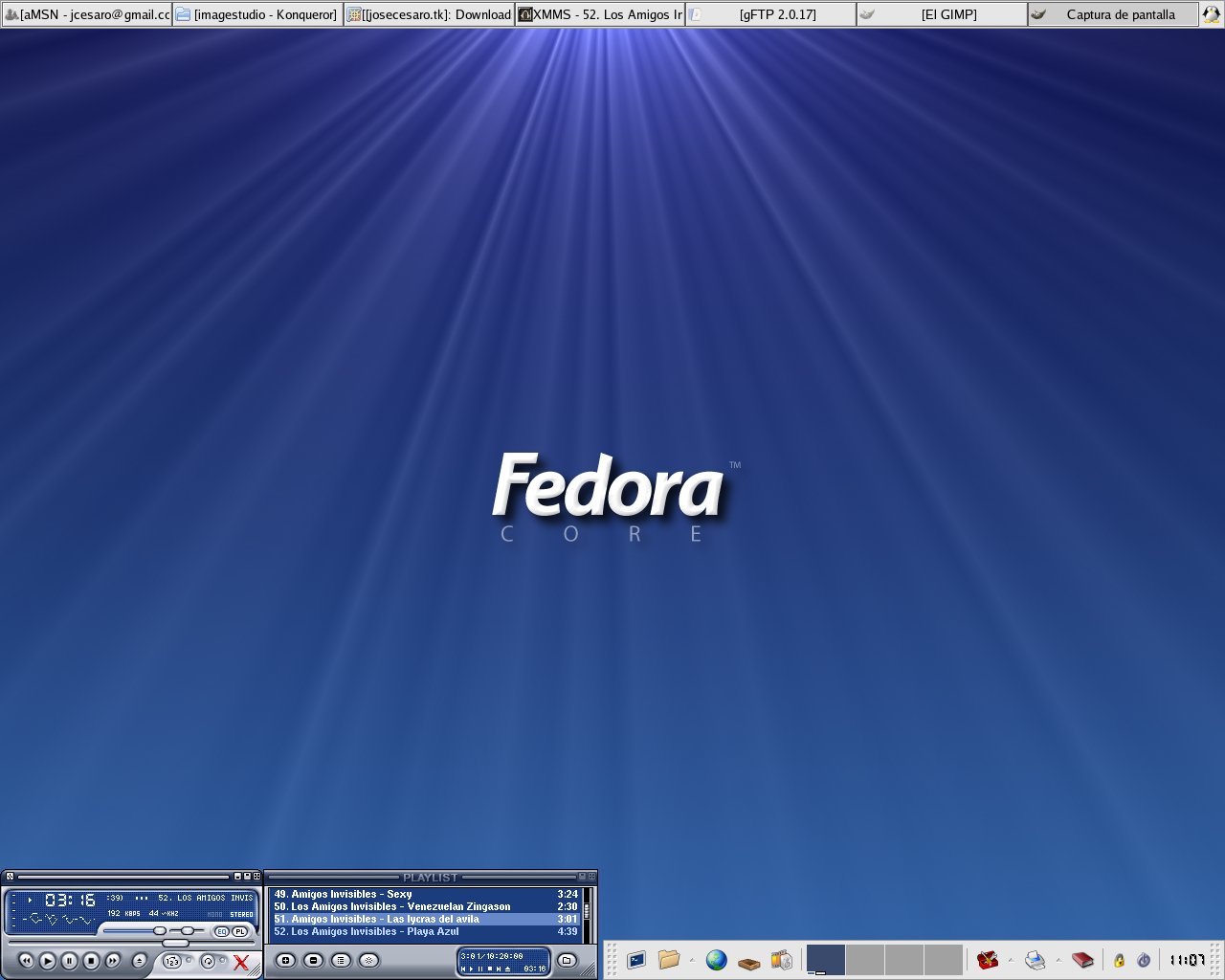1225x980 pixels.
Task: Click mini previous button in playlist panel
Action: click(463, 969)
